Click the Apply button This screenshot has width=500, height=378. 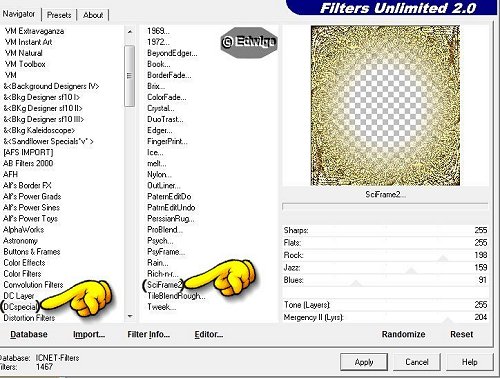364,362
